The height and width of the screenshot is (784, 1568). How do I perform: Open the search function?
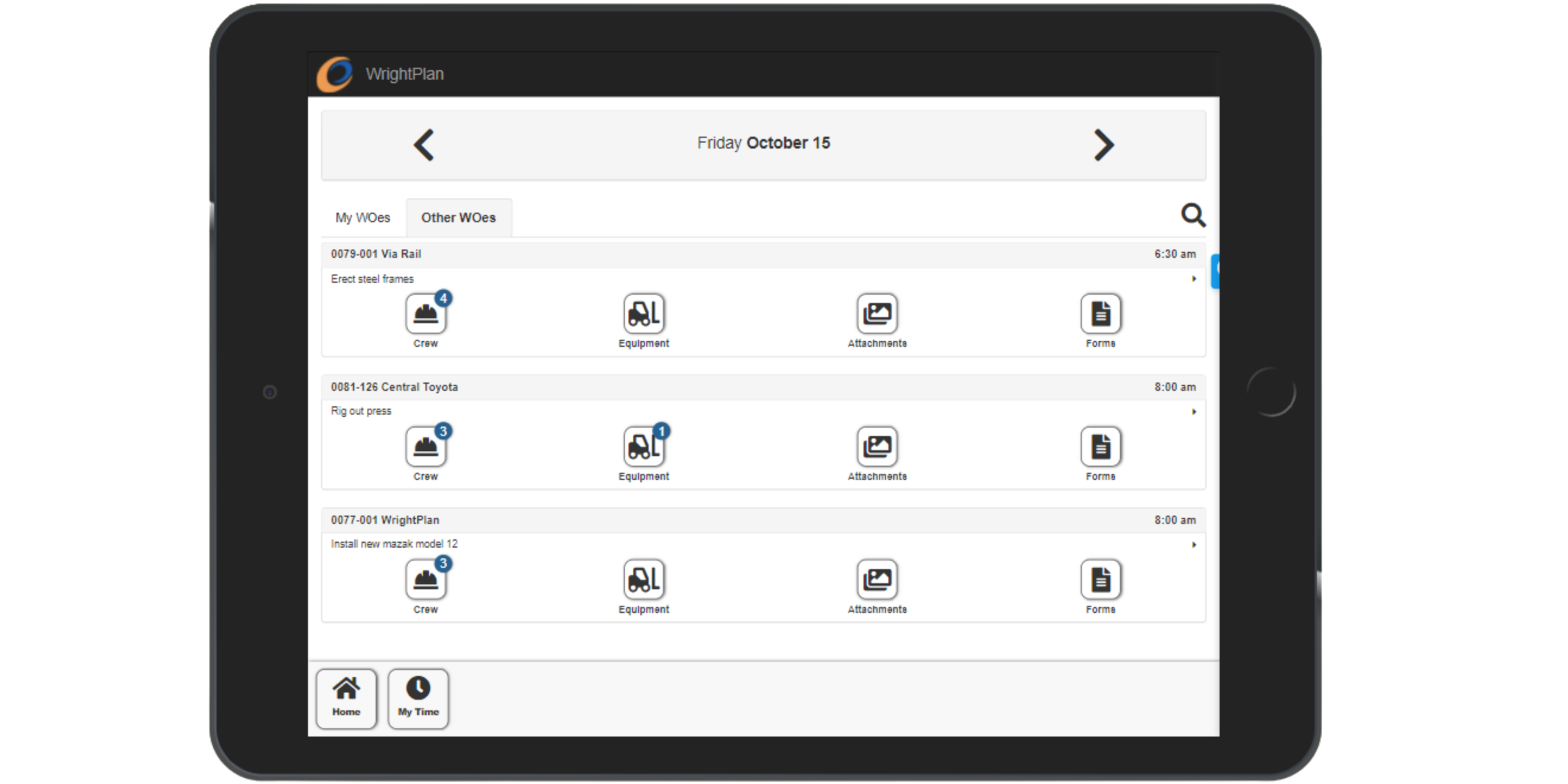[1194, 216]
